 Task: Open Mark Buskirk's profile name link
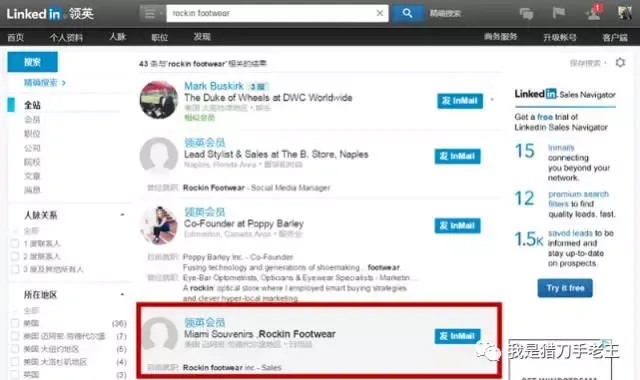coord(213,86)
